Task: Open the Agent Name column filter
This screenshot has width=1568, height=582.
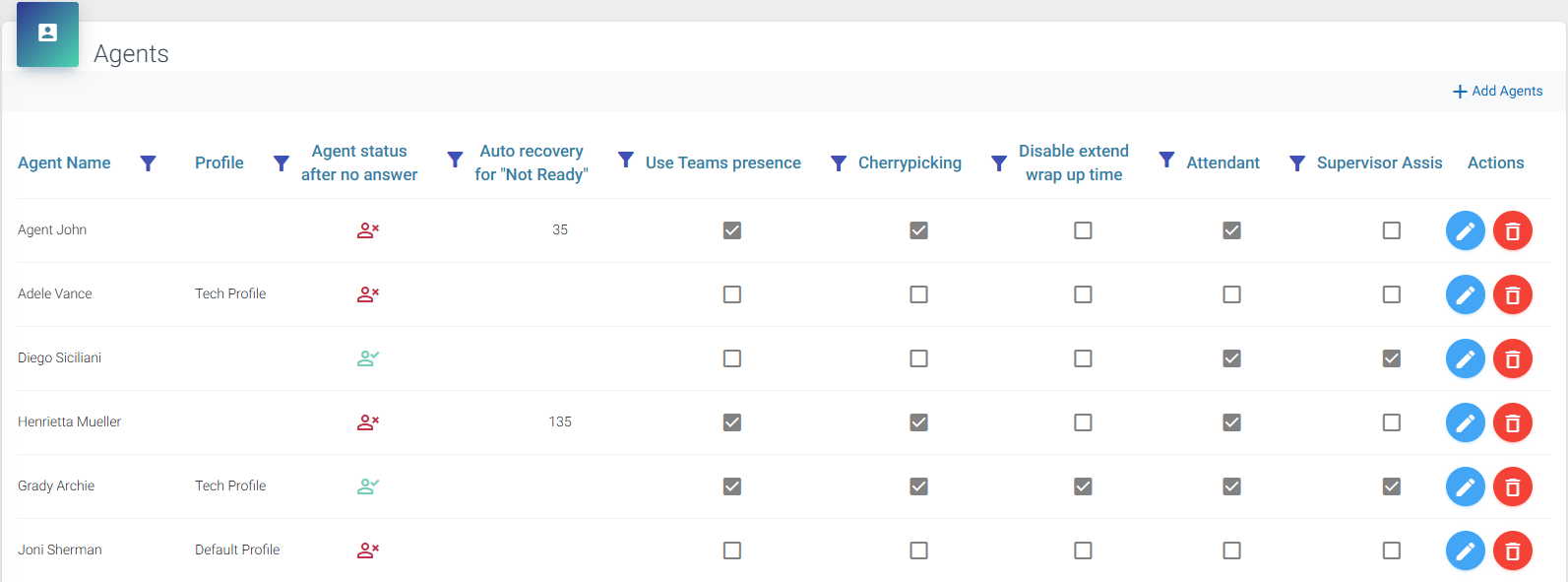Action: coord(148,163)
